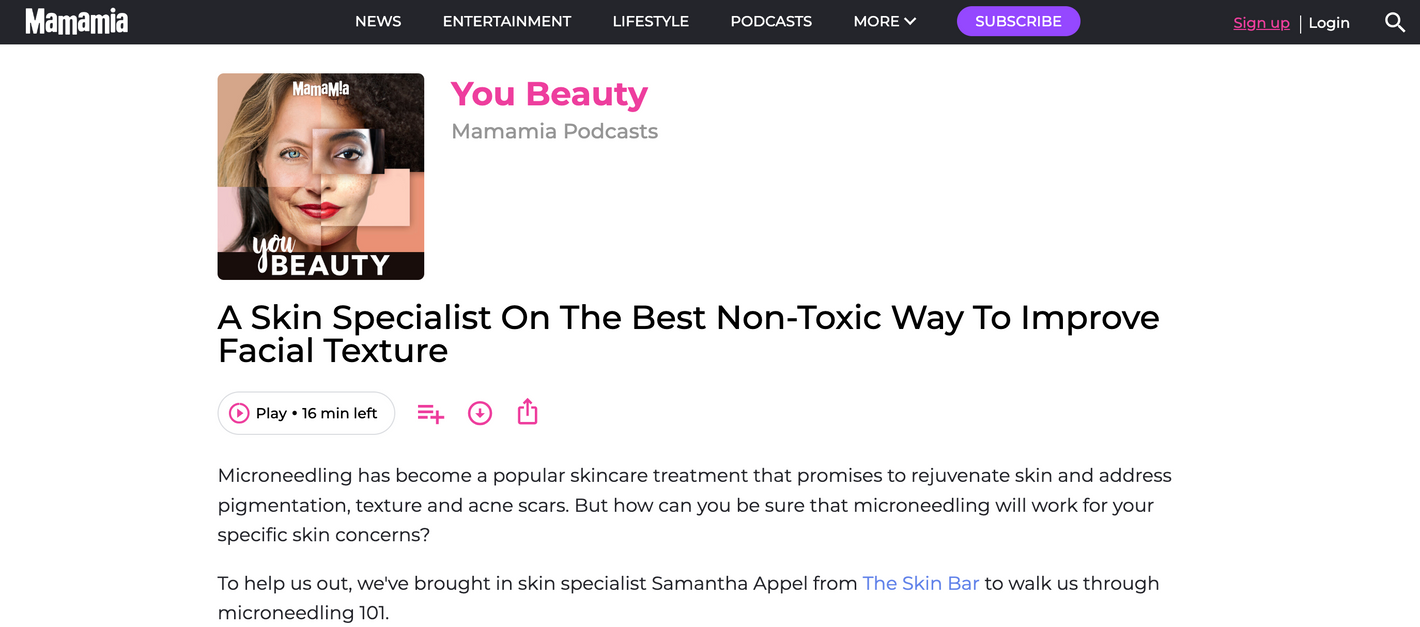The image size is (1420, 627).
Task: Click the Sign up link
Action: 1261,23
